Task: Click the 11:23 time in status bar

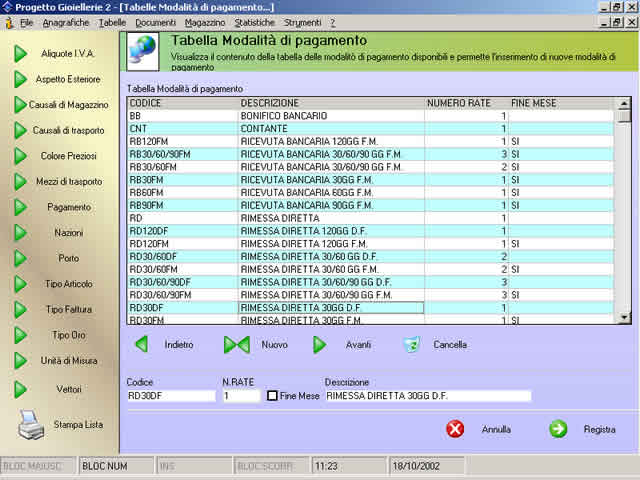Action: [x=349, y=466]
